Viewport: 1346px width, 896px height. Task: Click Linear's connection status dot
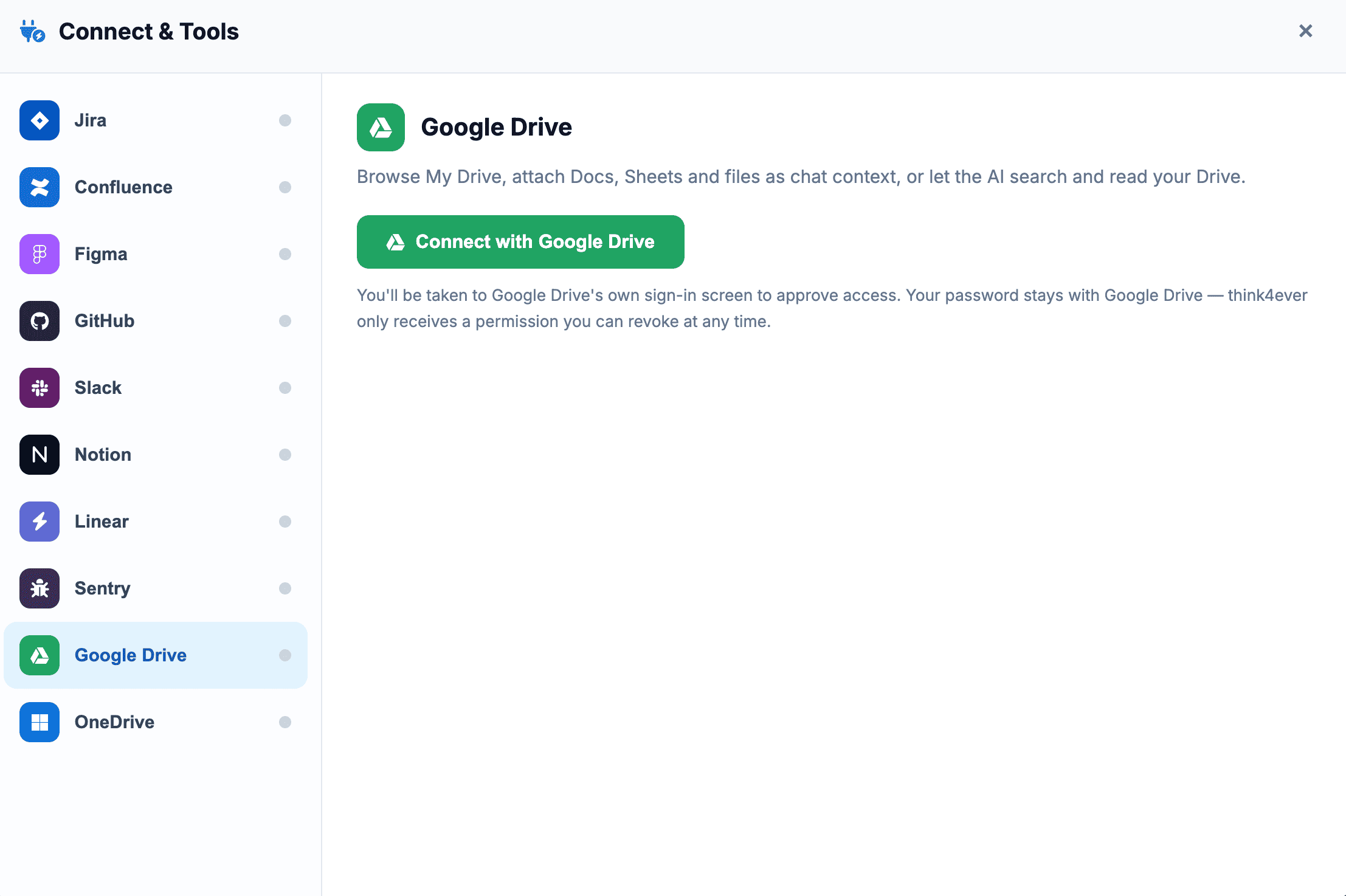[x=285, y=522]
